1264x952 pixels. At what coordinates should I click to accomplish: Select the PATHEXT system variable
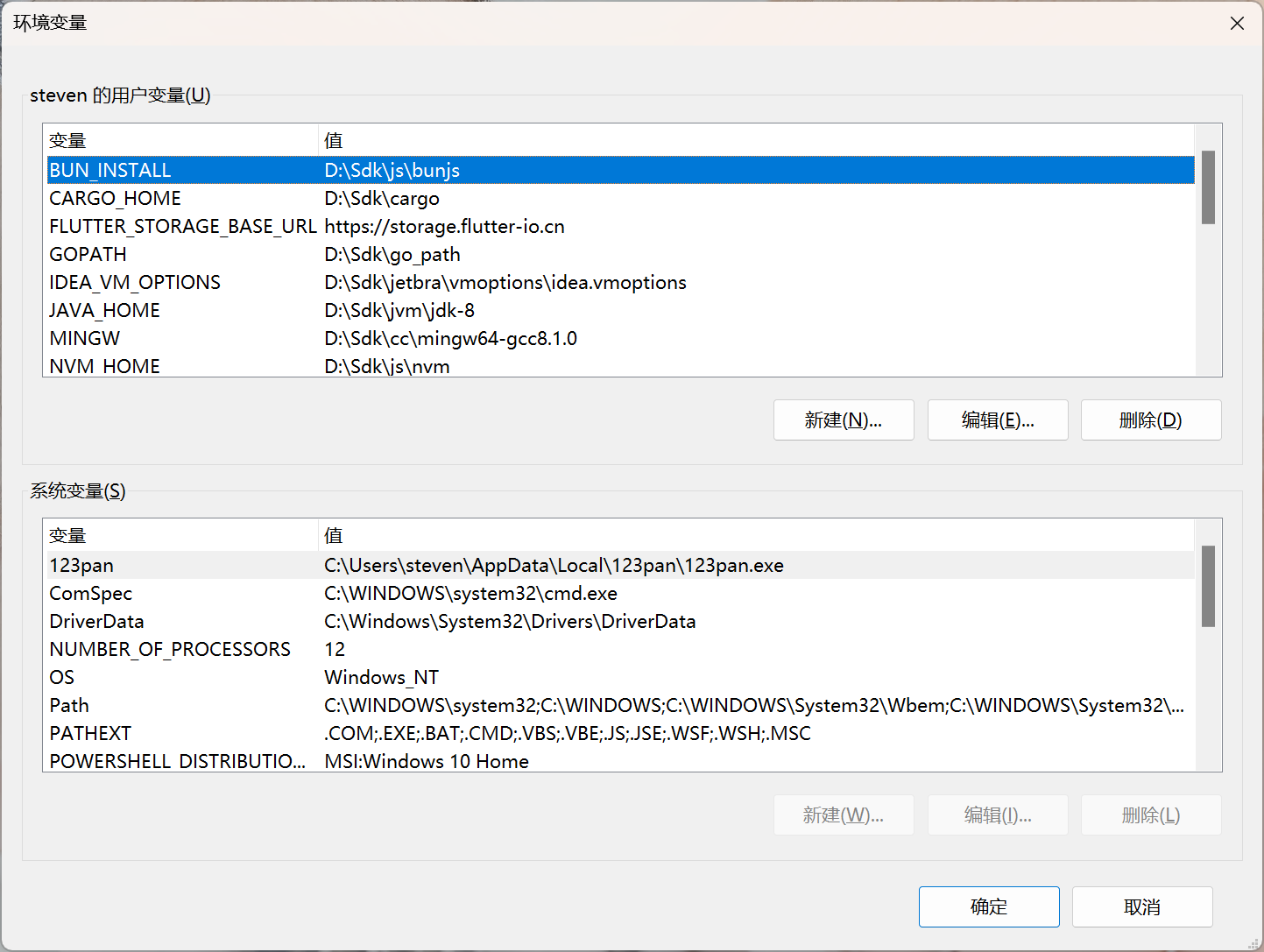(90, 733)
